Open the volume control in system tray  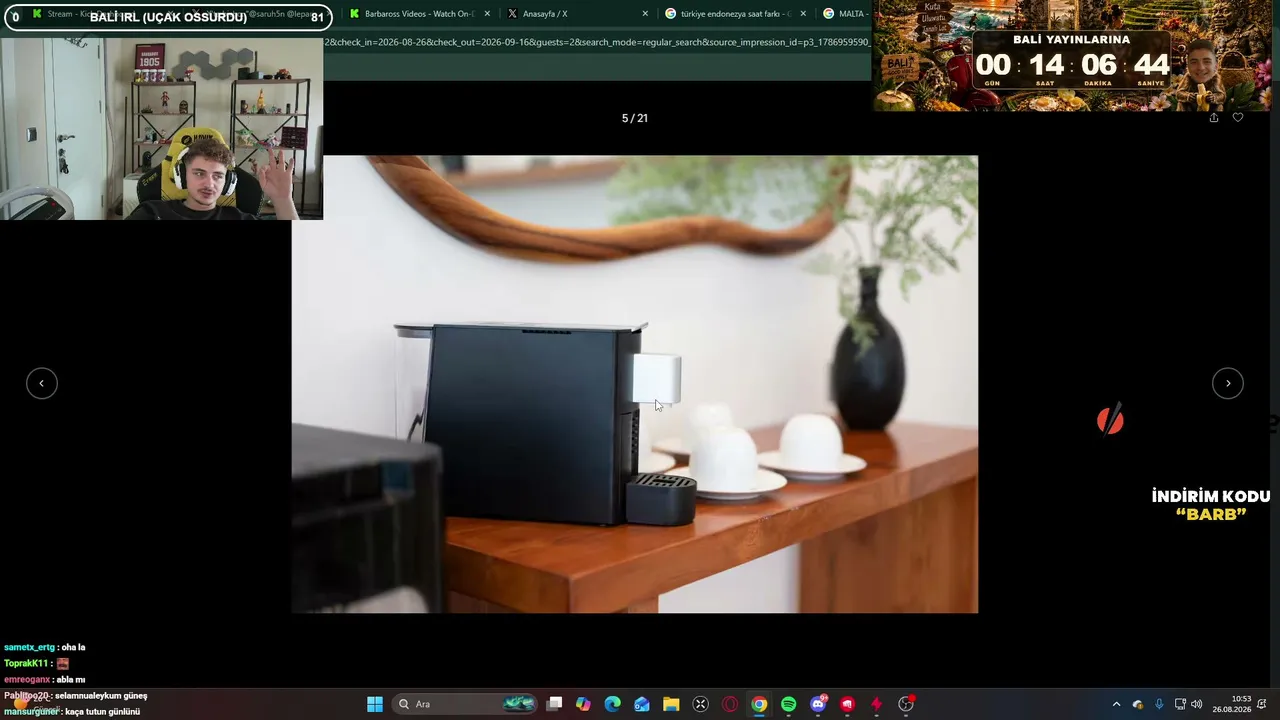pyautogui.click(x=1197, y=704)
